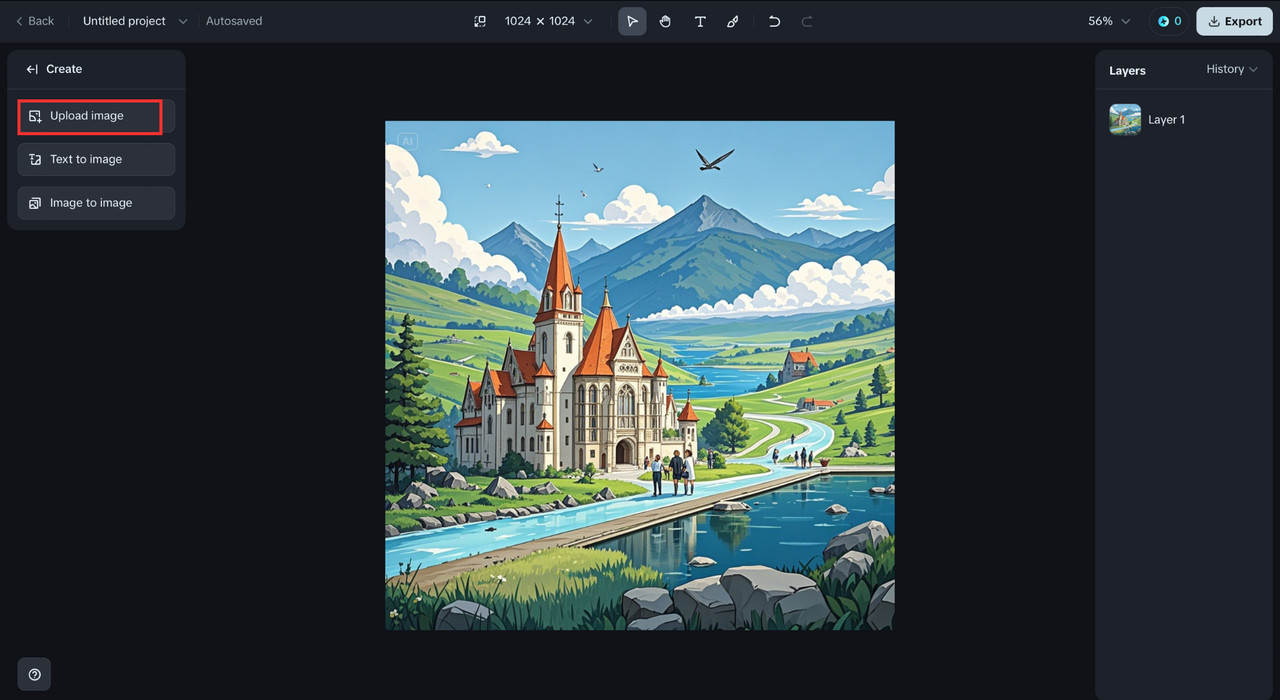Choose Text to image

tap(96, 159)
